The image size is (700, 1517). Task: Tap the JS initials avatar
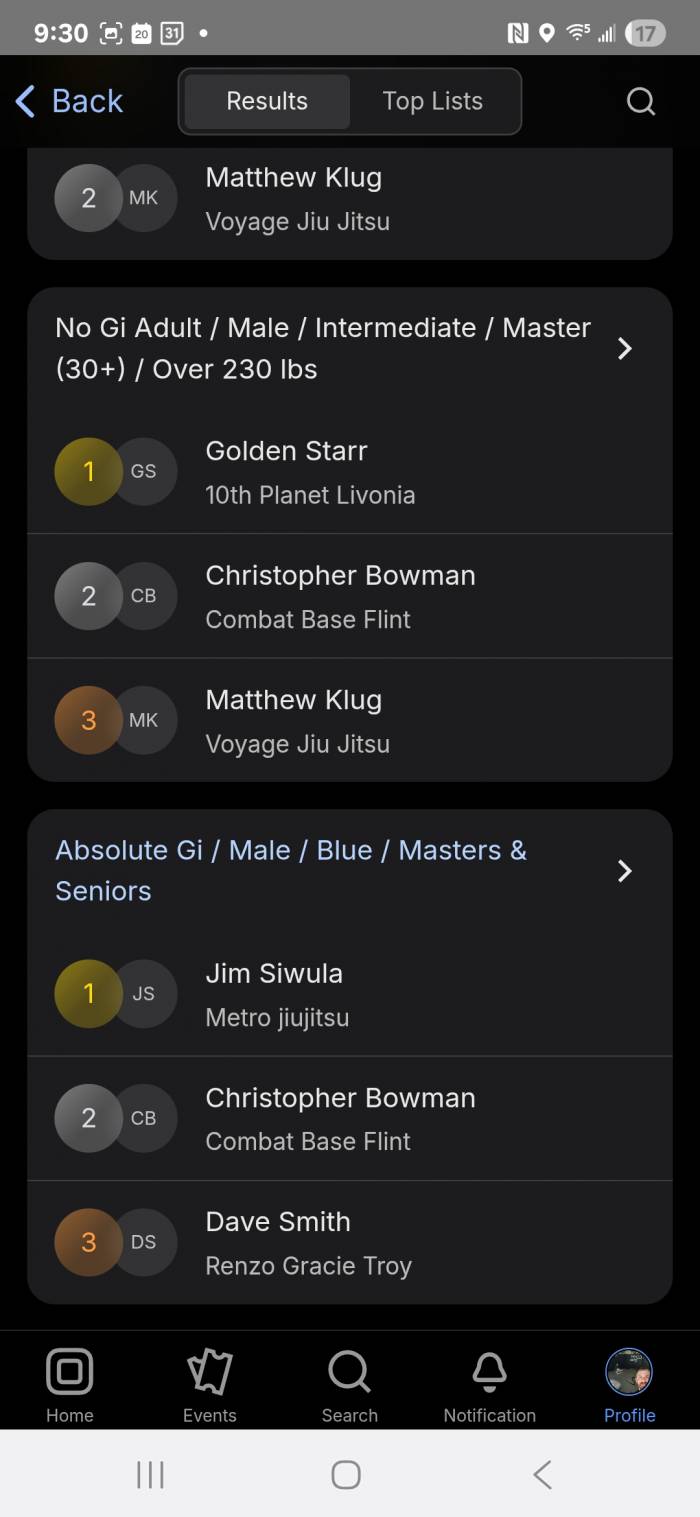(x=144, y=994)
